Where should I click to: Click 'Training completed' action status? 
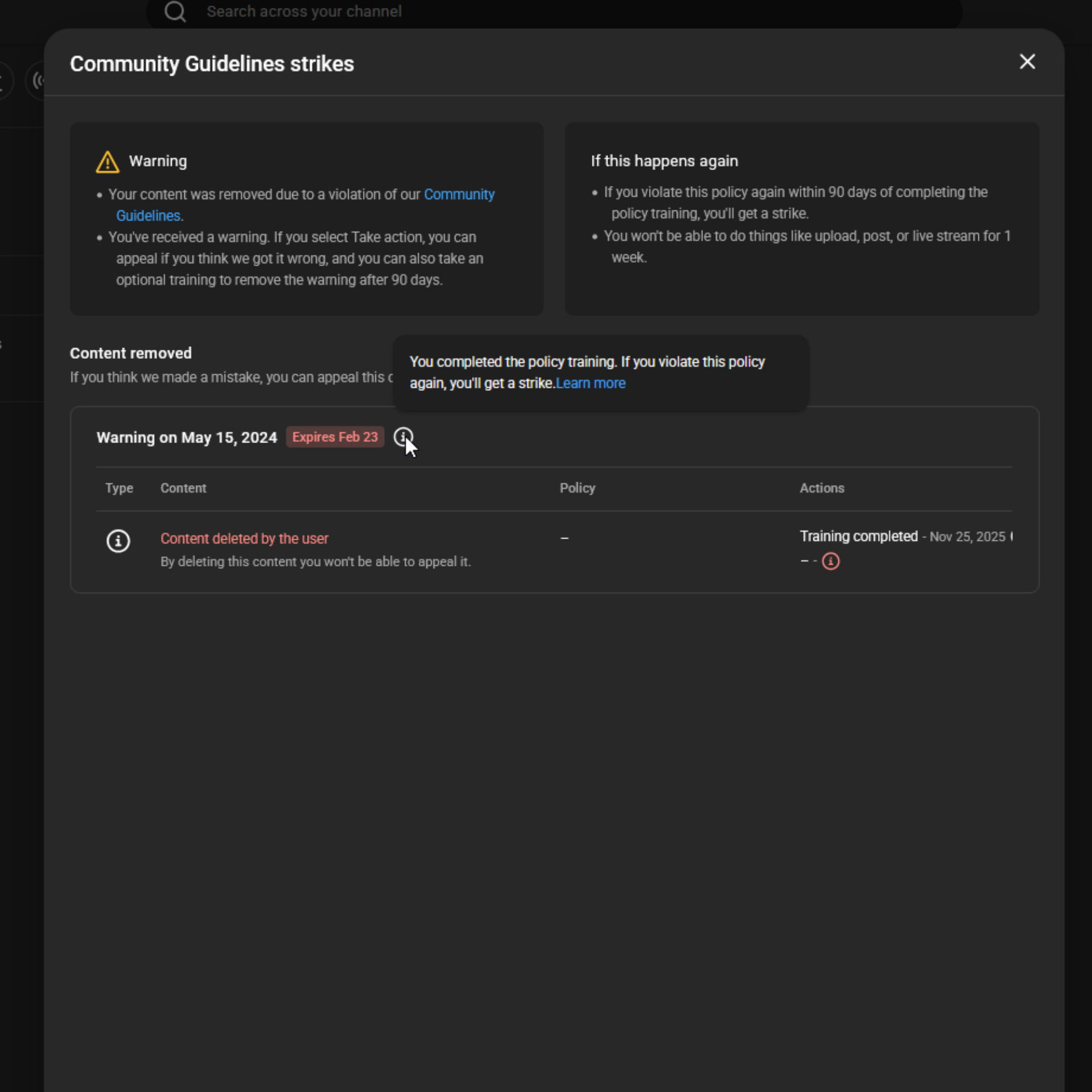(858, 536)
